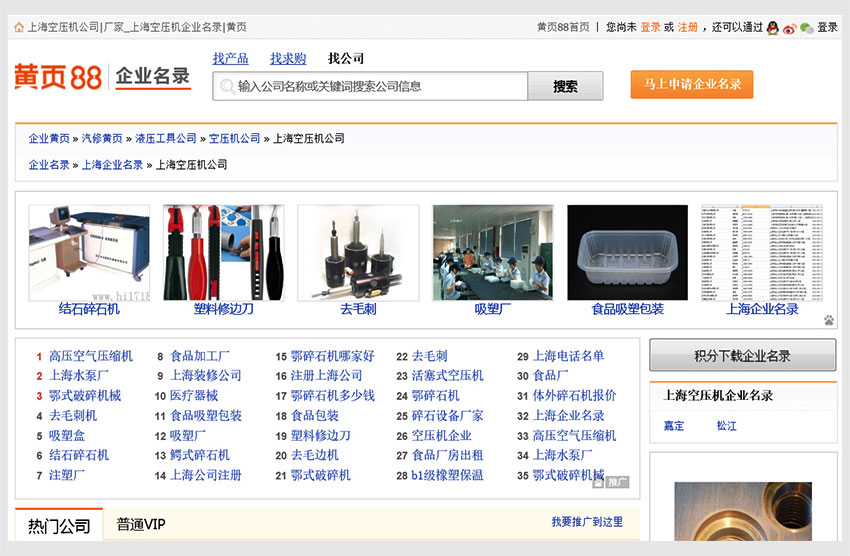This screenshot has height=556, width=850.
Task: Click the 黄页88 logo
Action: click(x=57, y=76)
